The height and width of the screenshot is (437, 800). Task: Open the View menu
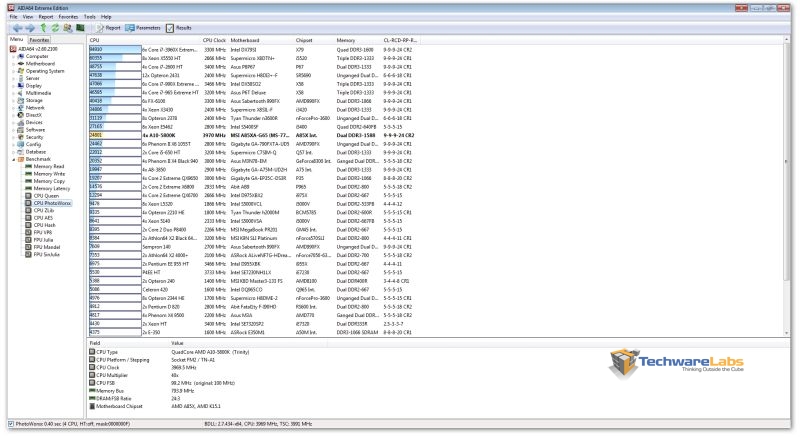pos(28,17)
